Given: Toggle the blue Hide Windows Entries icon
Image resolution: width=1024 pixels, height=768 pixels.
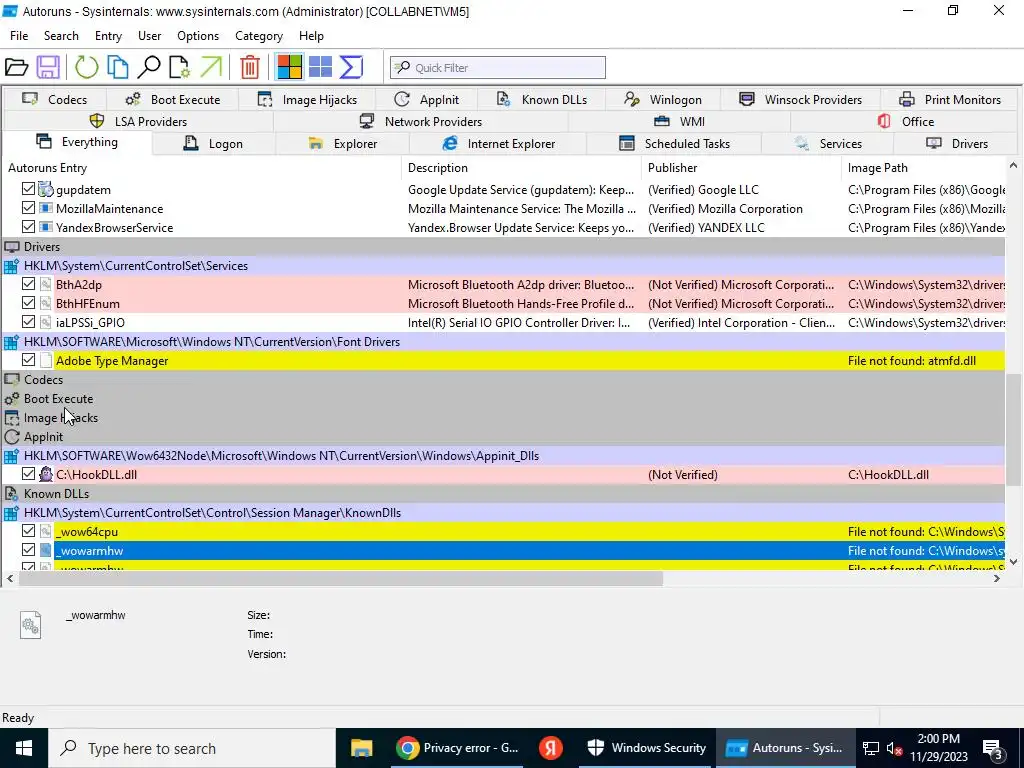Looking at the screenshot, I should pos(321,67).
